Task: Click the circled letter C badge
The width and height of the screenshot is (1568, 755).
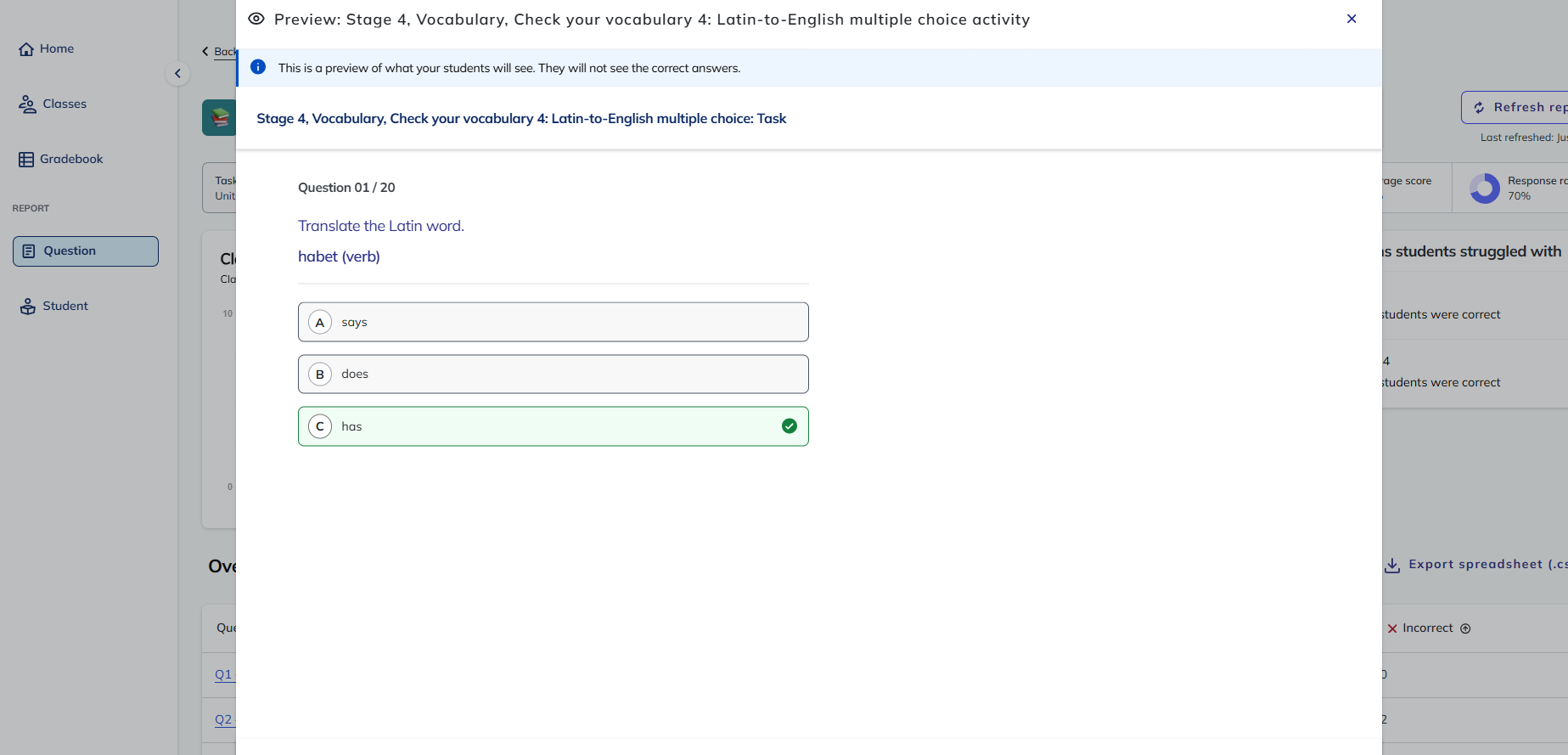Action: pyautogui.click(x=320, y=426)
